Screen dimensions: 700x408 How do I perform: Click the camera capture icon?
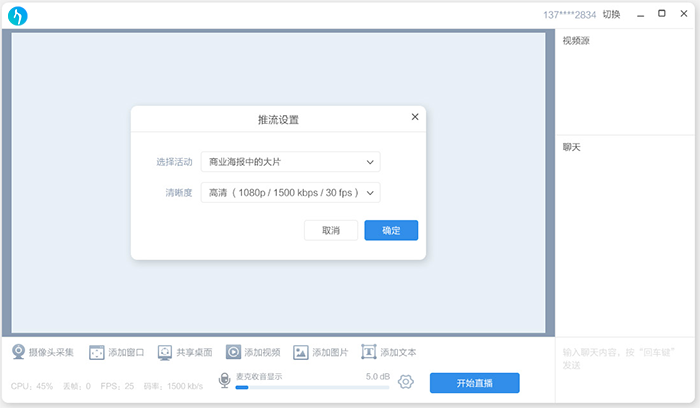coord(19,352)
